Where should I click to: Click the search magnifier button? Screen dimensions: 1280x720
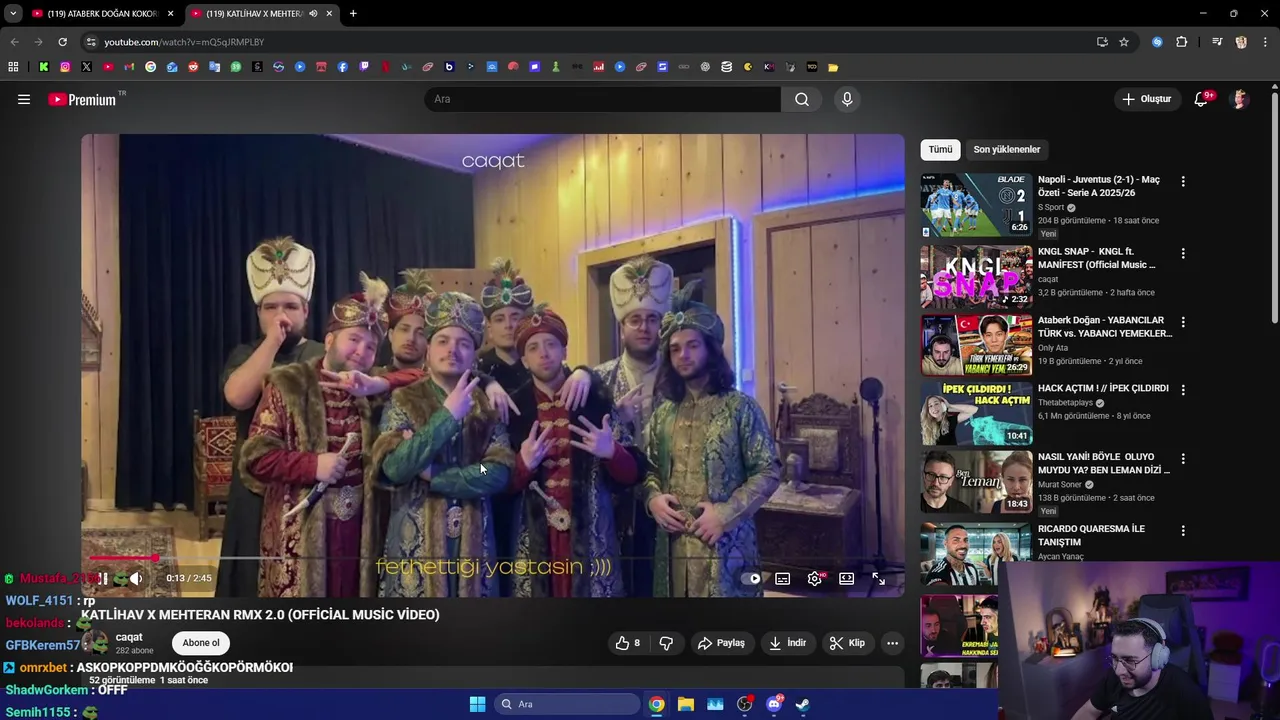802,99
